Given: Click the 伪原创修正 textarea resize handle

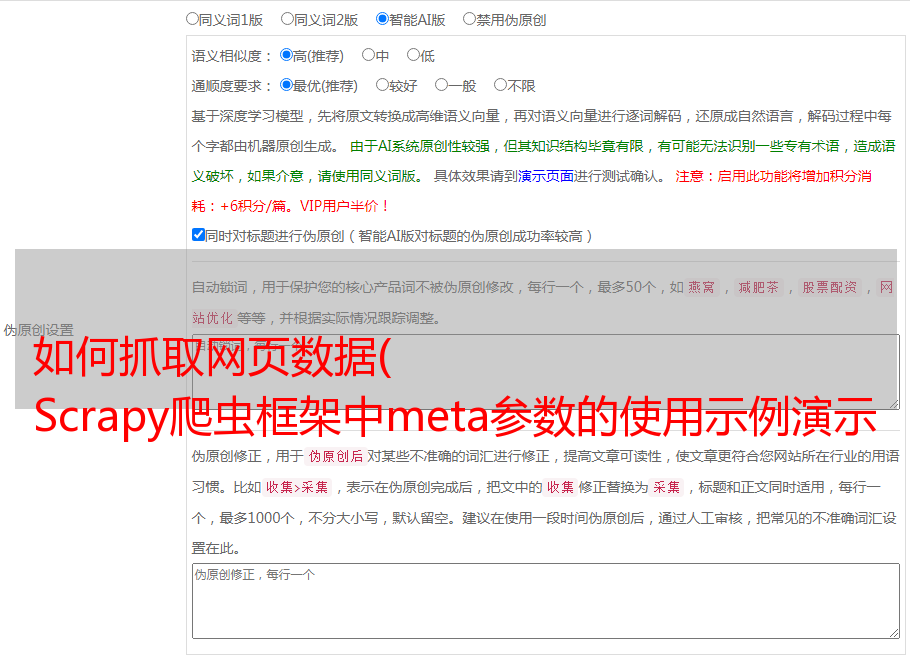Looking at the screenshot, I should point(894,633).
